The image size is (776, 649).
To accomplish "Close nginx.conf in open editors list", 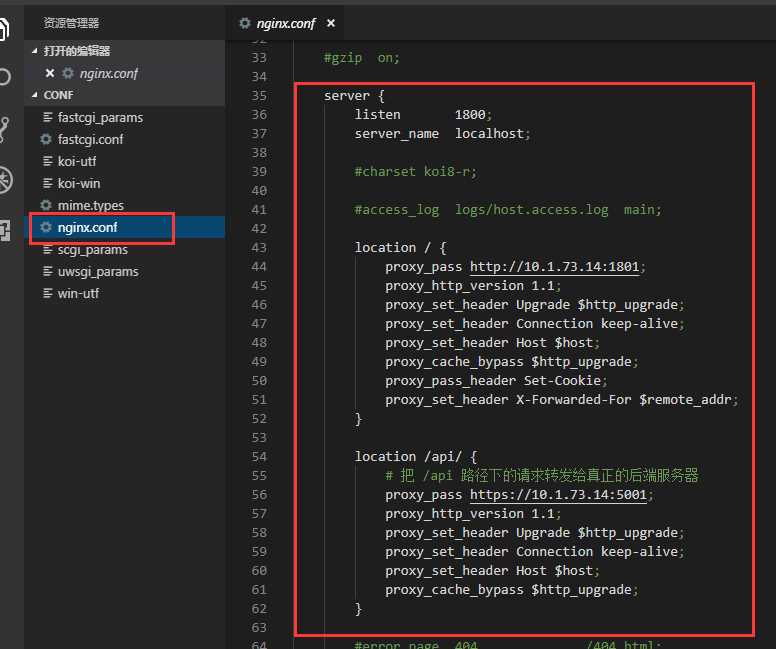I will (x=49, y=73).
